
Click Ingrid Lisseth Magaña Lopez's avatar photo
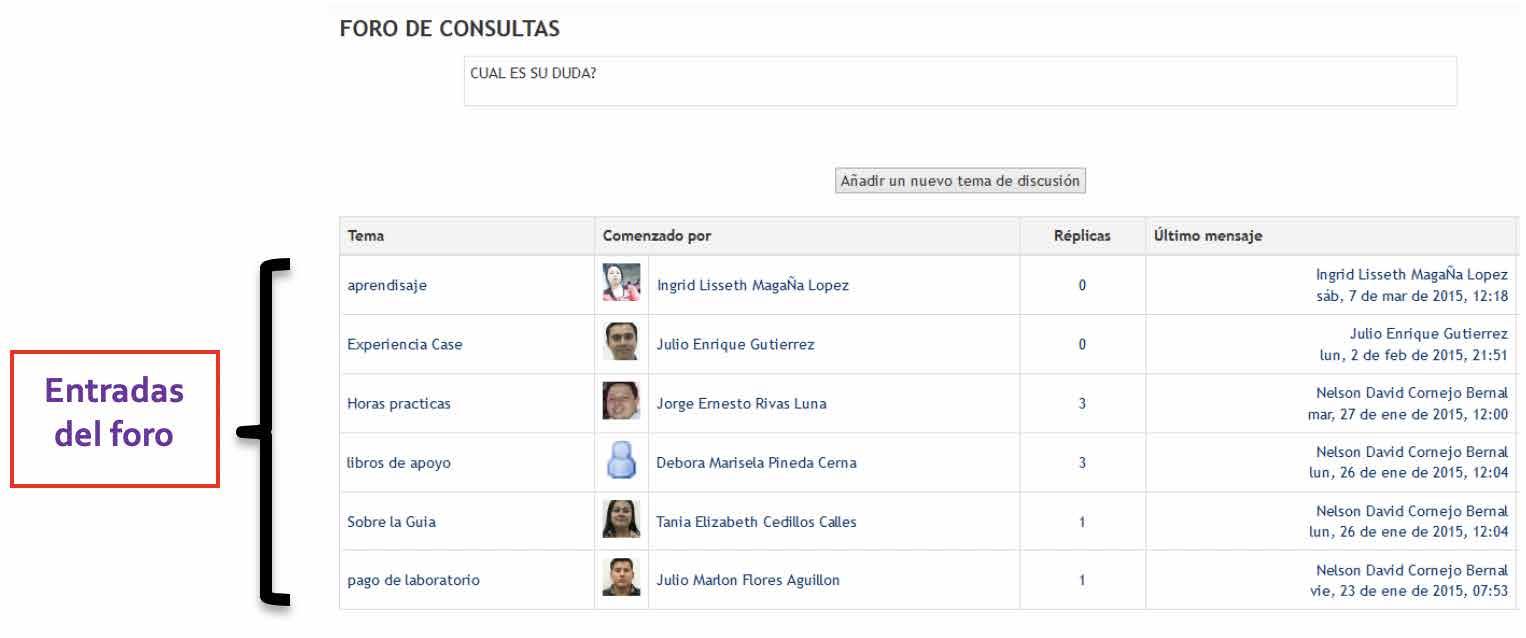pyautogui.click(x=621, y=283)
